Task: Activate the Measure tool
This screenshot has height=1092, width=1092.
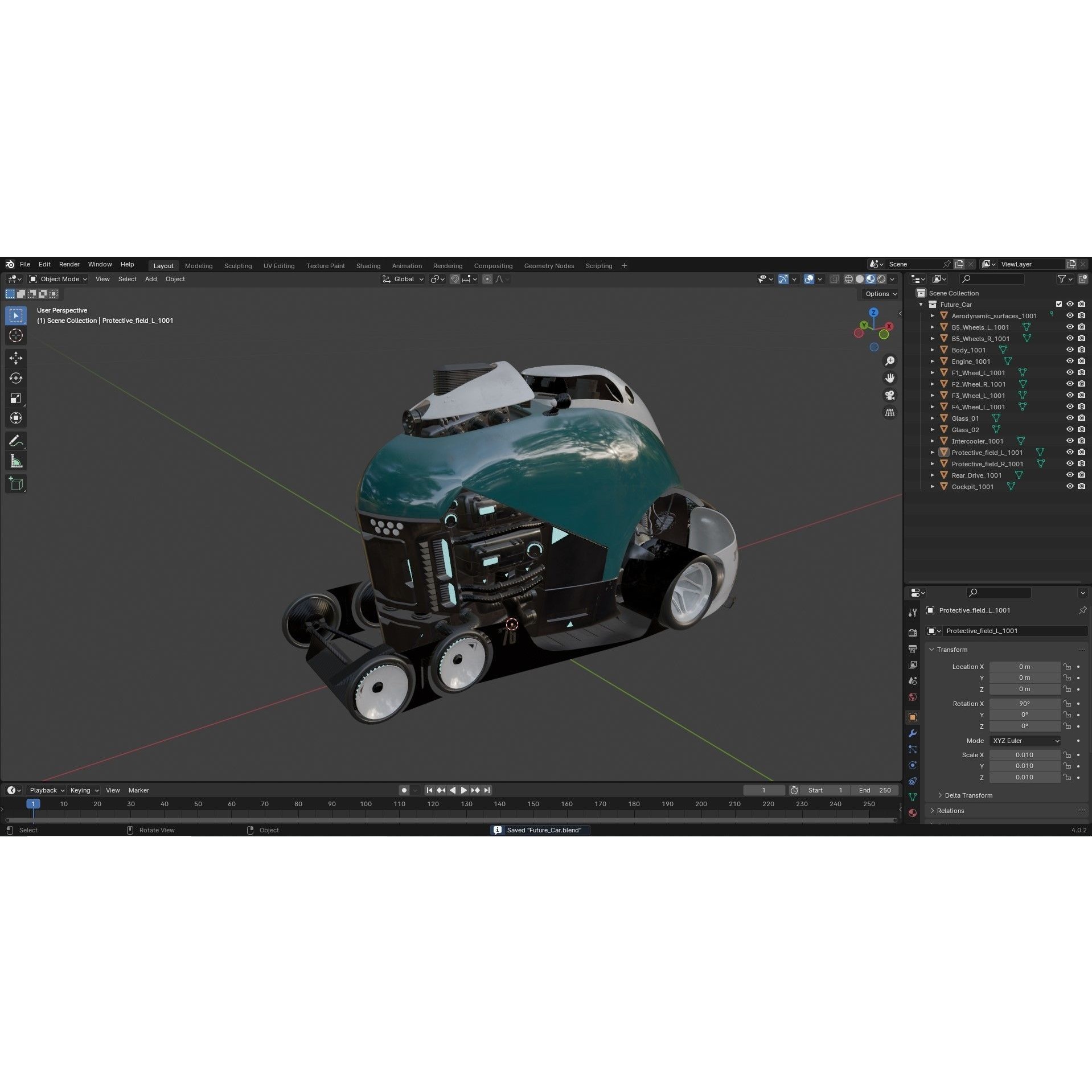Action: (15, 460)
